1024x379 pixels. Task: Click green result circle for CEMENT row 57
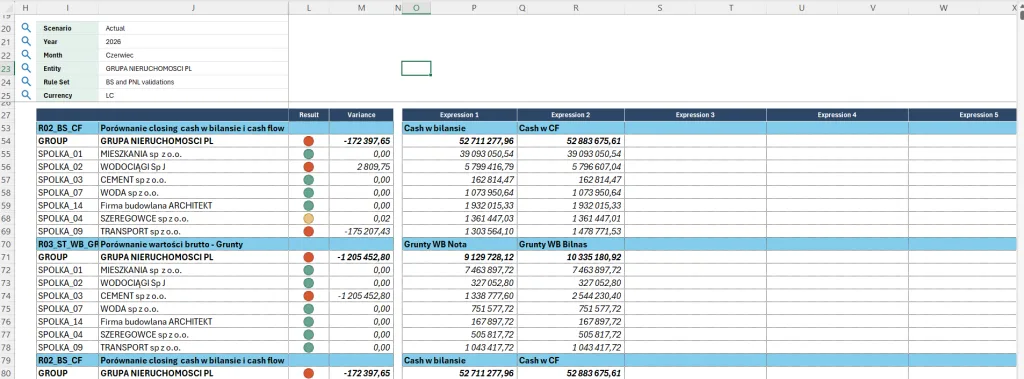[x=308, y=180]
